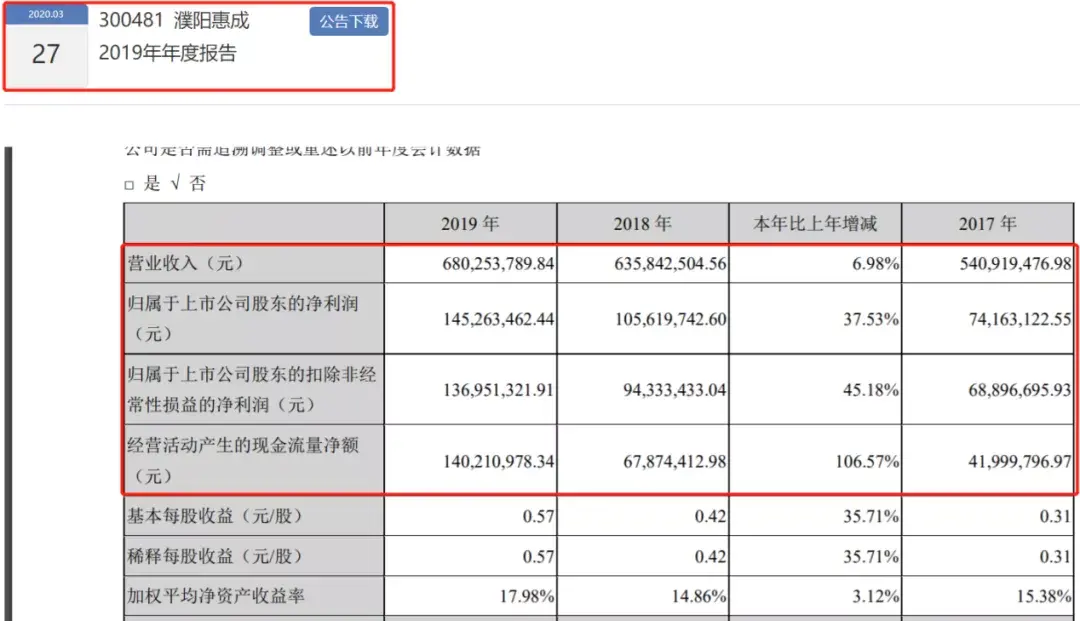Open the 2019年年度报告 announcement title
Screen dimensions: 1080x621
pos(167,53)
